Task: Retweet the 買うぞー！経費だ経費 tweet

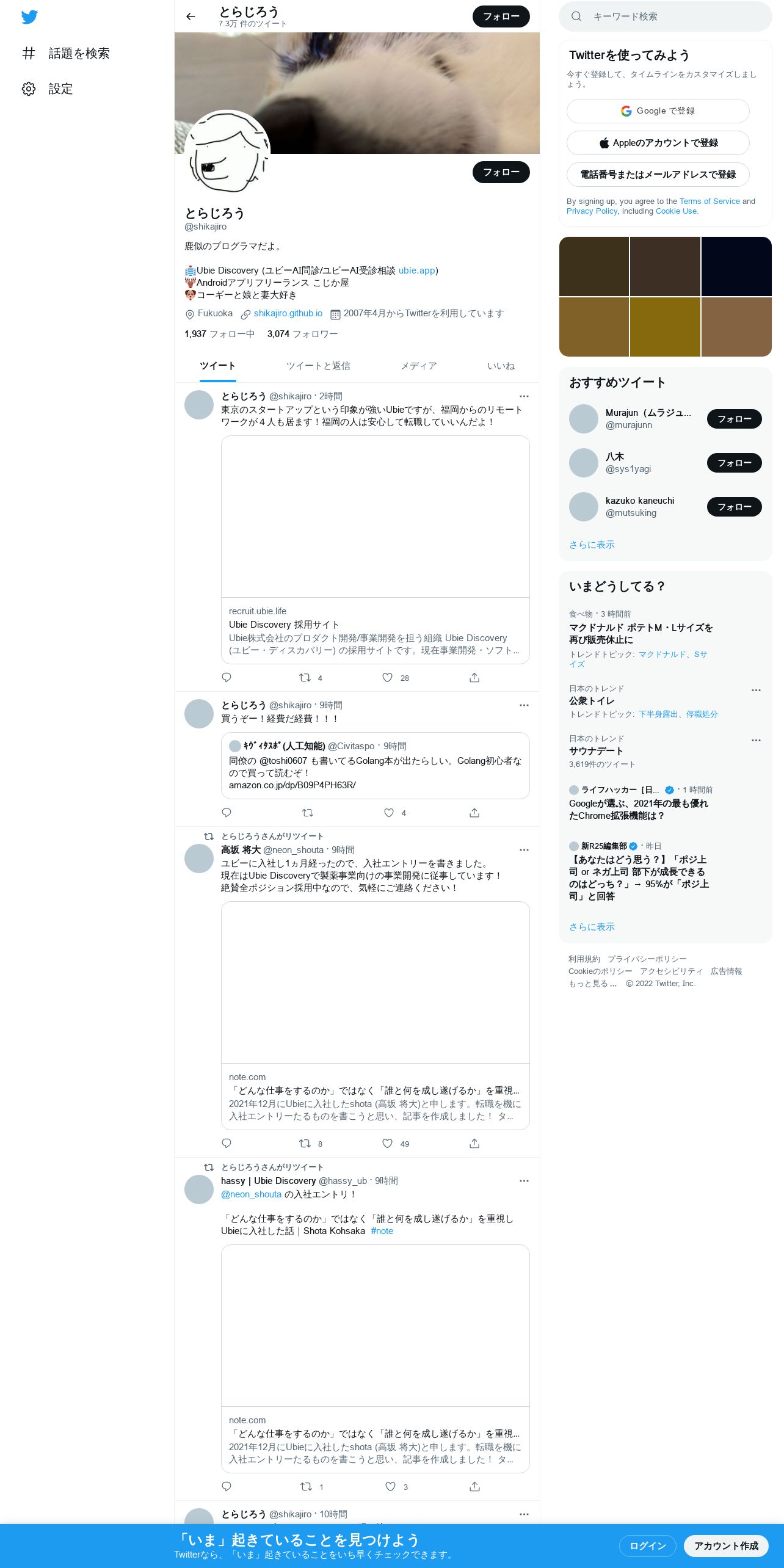Action: click(x=308, y=813)
